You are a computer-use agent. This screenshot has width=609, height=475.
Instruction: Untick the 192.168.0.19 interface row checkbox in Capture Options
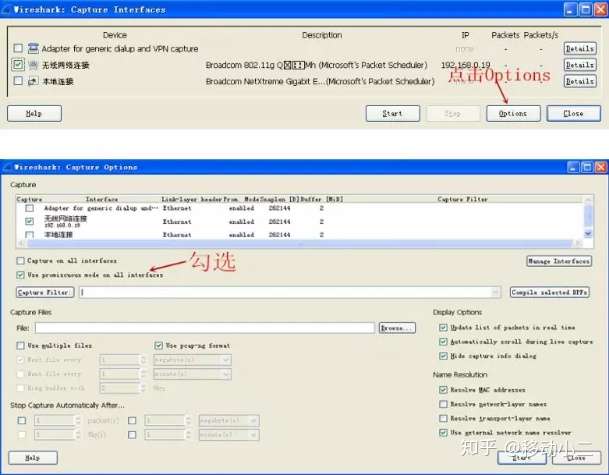(30, 221)
